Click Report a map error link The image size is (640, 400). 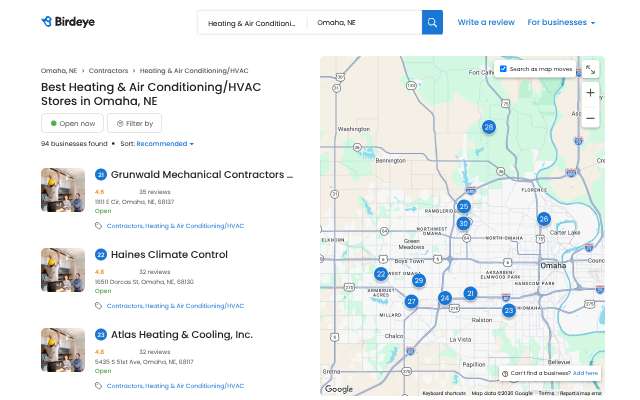581,393
